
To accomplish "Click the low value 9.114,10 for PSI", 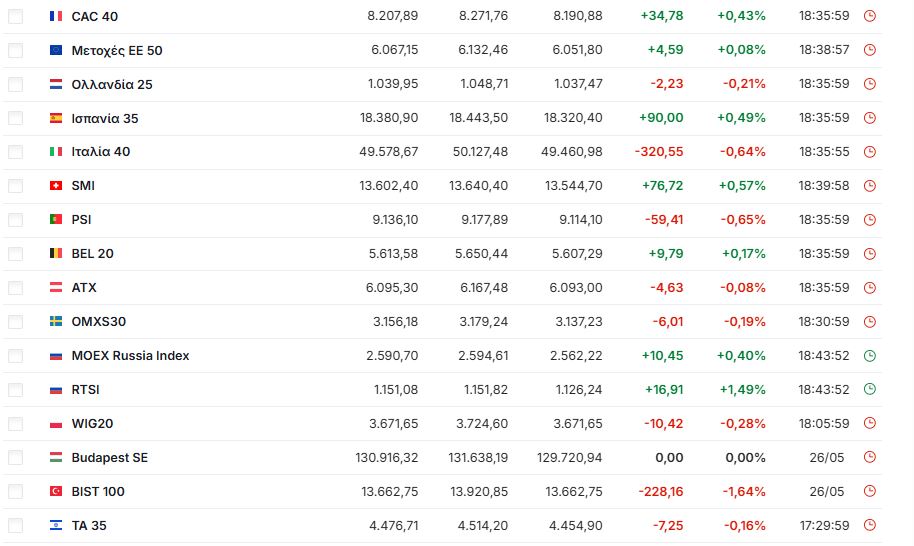I will pos(581,220).
